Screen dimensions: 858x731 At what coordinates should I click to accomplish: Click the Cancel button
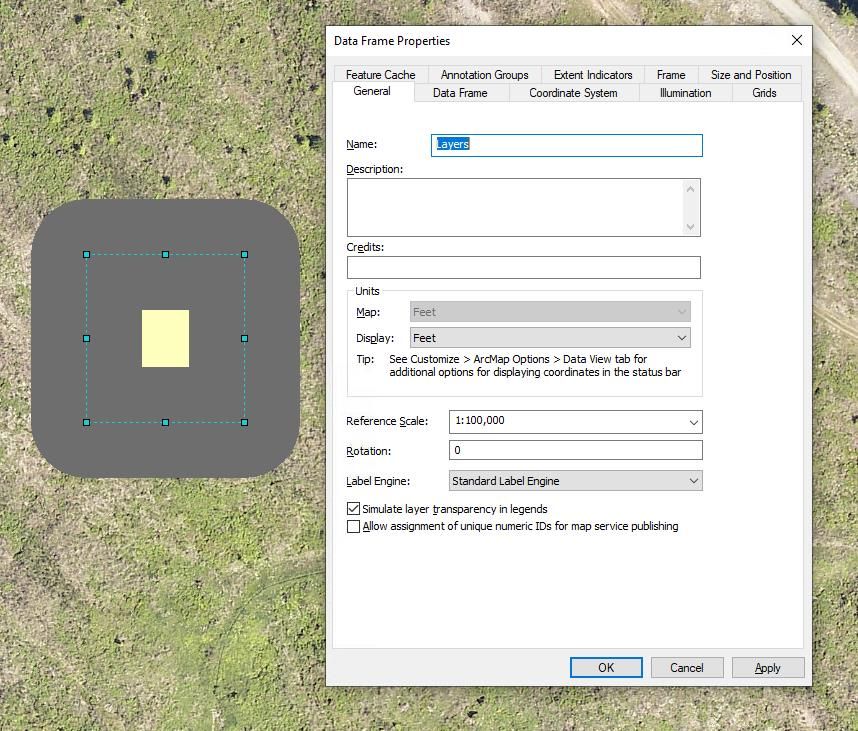687,668
